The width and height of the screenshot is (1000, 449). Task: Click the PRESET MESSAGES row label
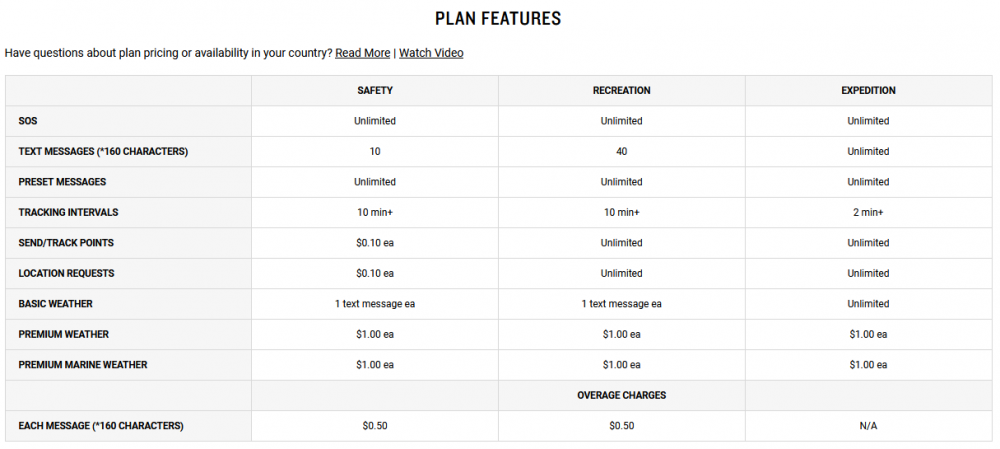point(62,182)
